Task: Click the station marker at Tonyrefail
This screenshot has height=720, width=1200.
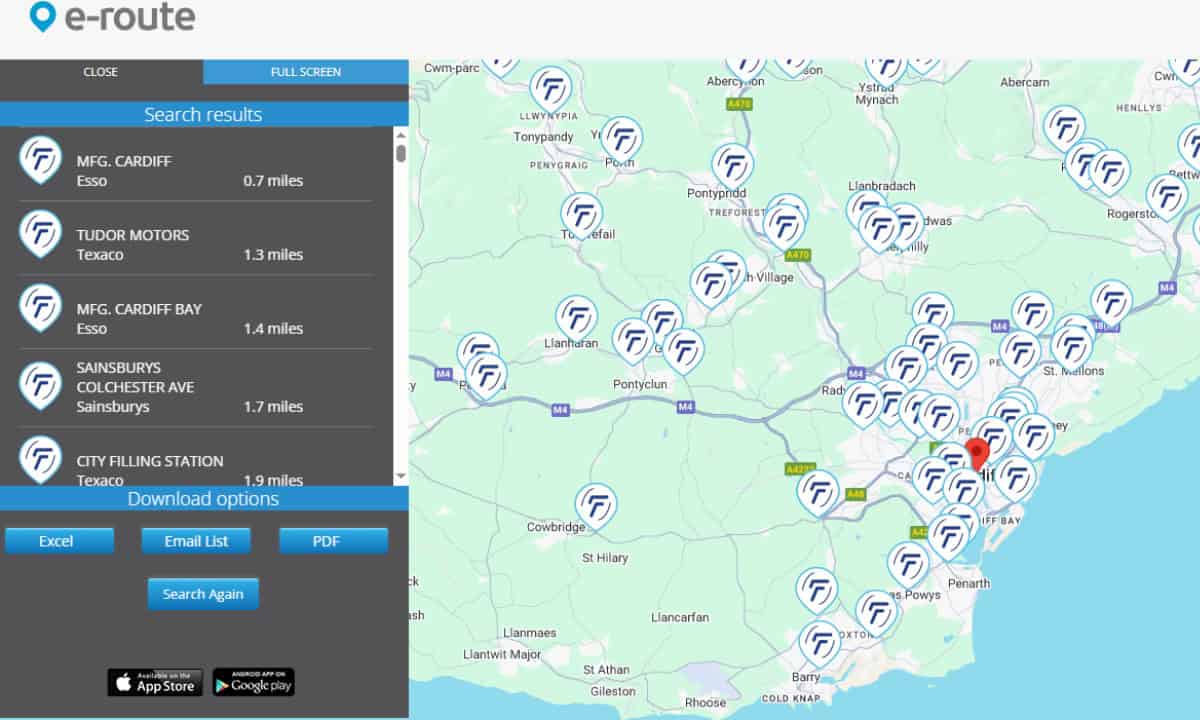Action: coord(581,216)
